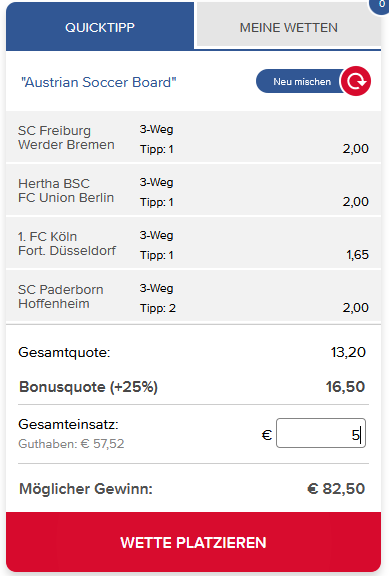Select the SC Paderborn vs Hoffenheim row

pyautogui.click(x=193, y=296)
